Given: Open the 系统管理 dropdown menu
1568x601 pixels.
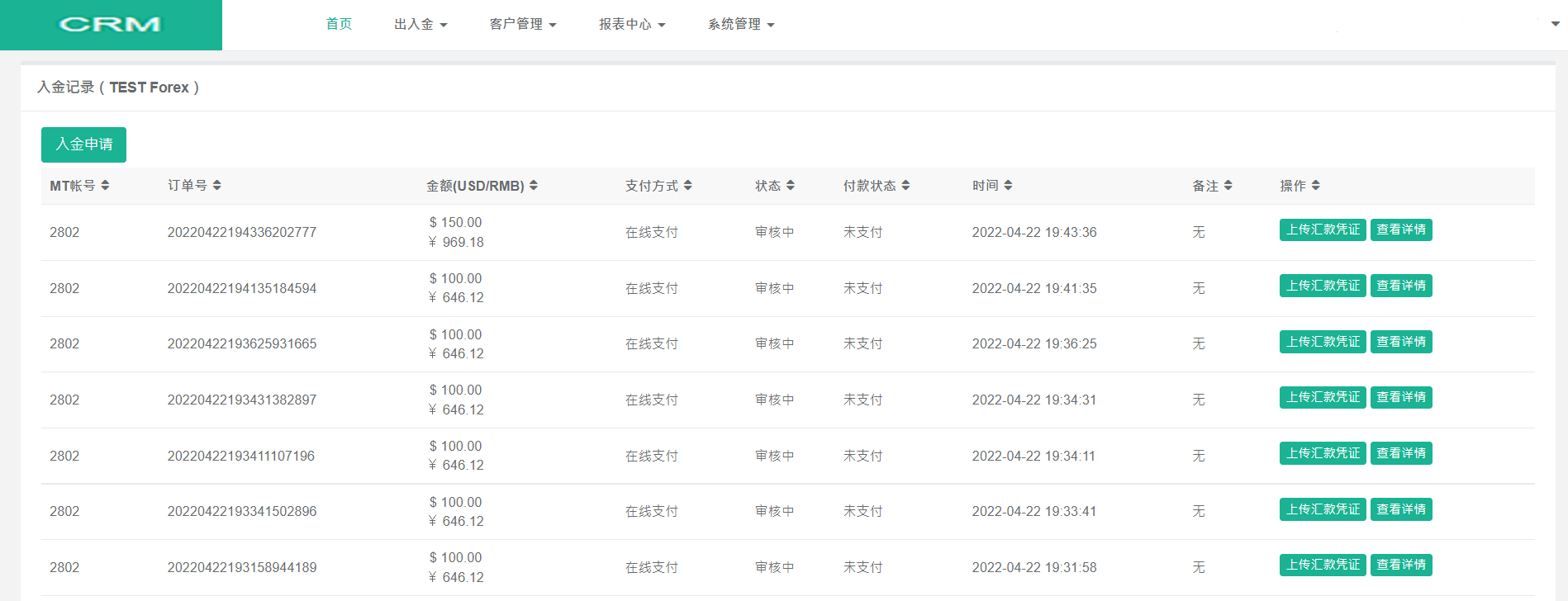Looking at the screenshot, I should [x=740, y=25].
